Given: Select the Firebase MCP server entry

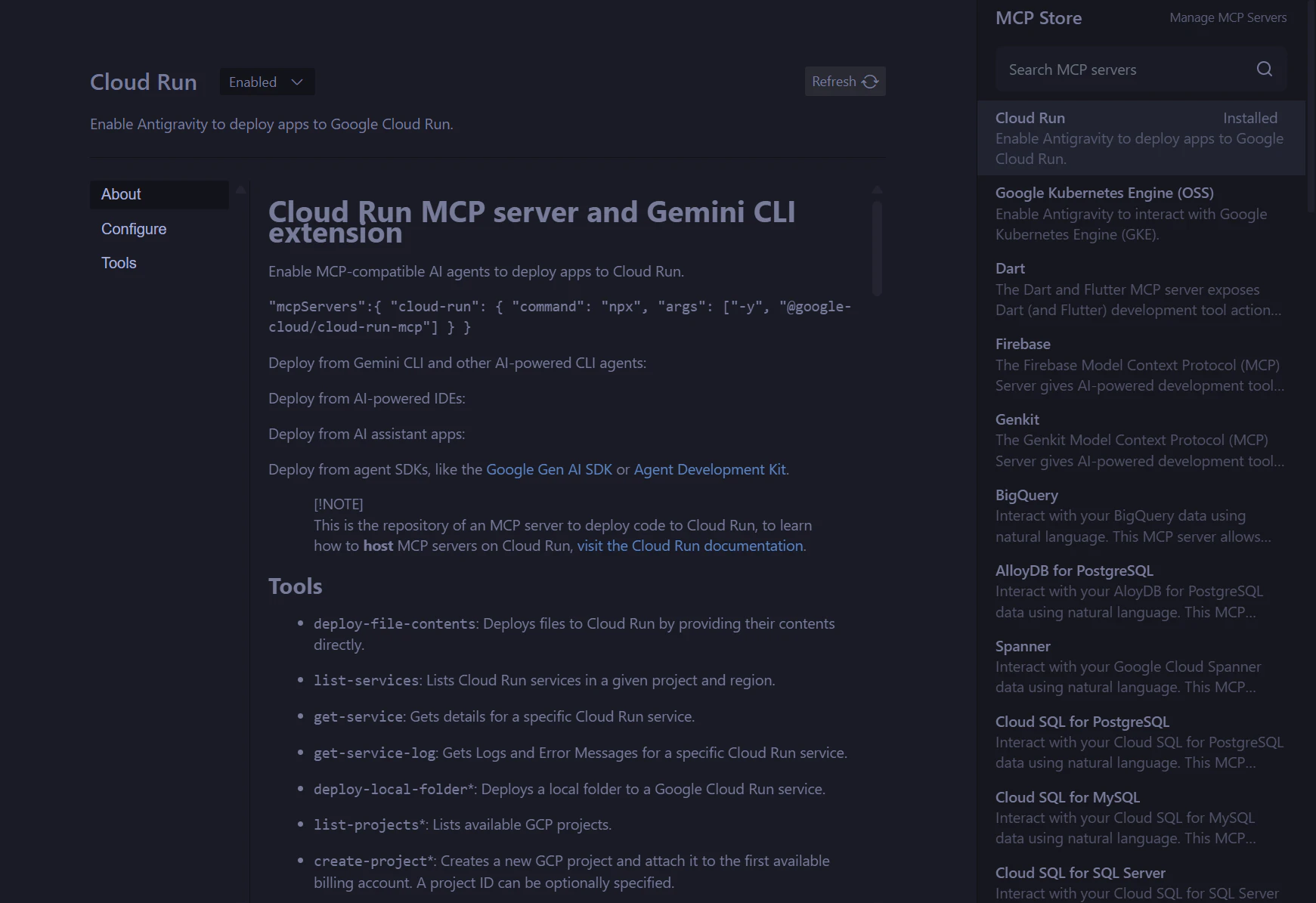Looking at the screenshot, I should tap(1141, 365).
